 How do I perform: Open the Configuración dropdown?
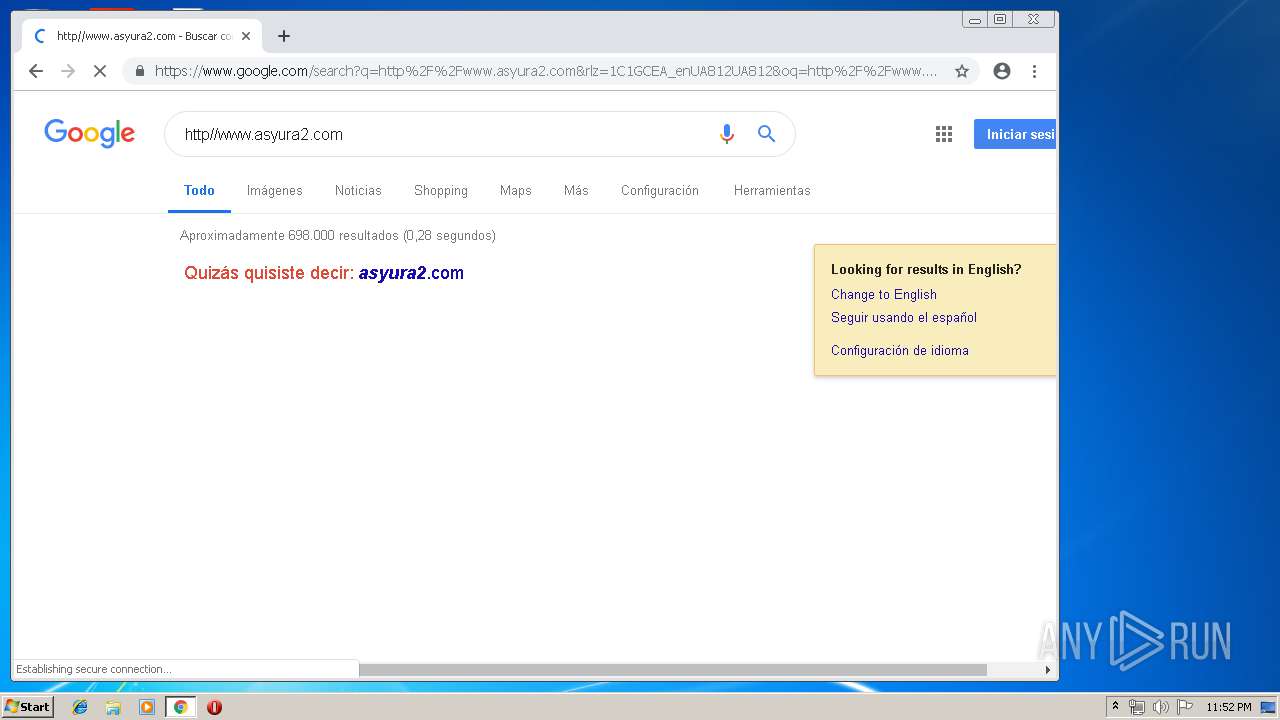tap(660, 190)
